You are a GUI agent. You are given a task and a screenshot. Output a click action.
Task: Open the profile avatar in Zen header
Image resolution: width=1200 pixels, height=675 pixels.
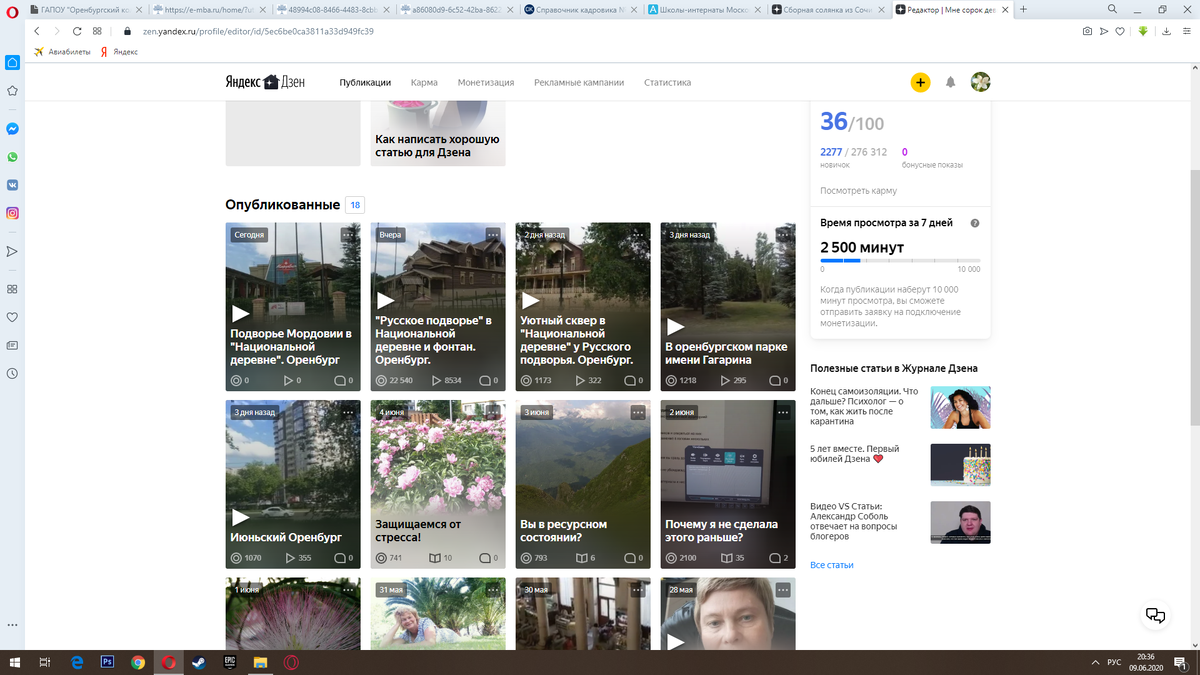click(x=981, y=82)
